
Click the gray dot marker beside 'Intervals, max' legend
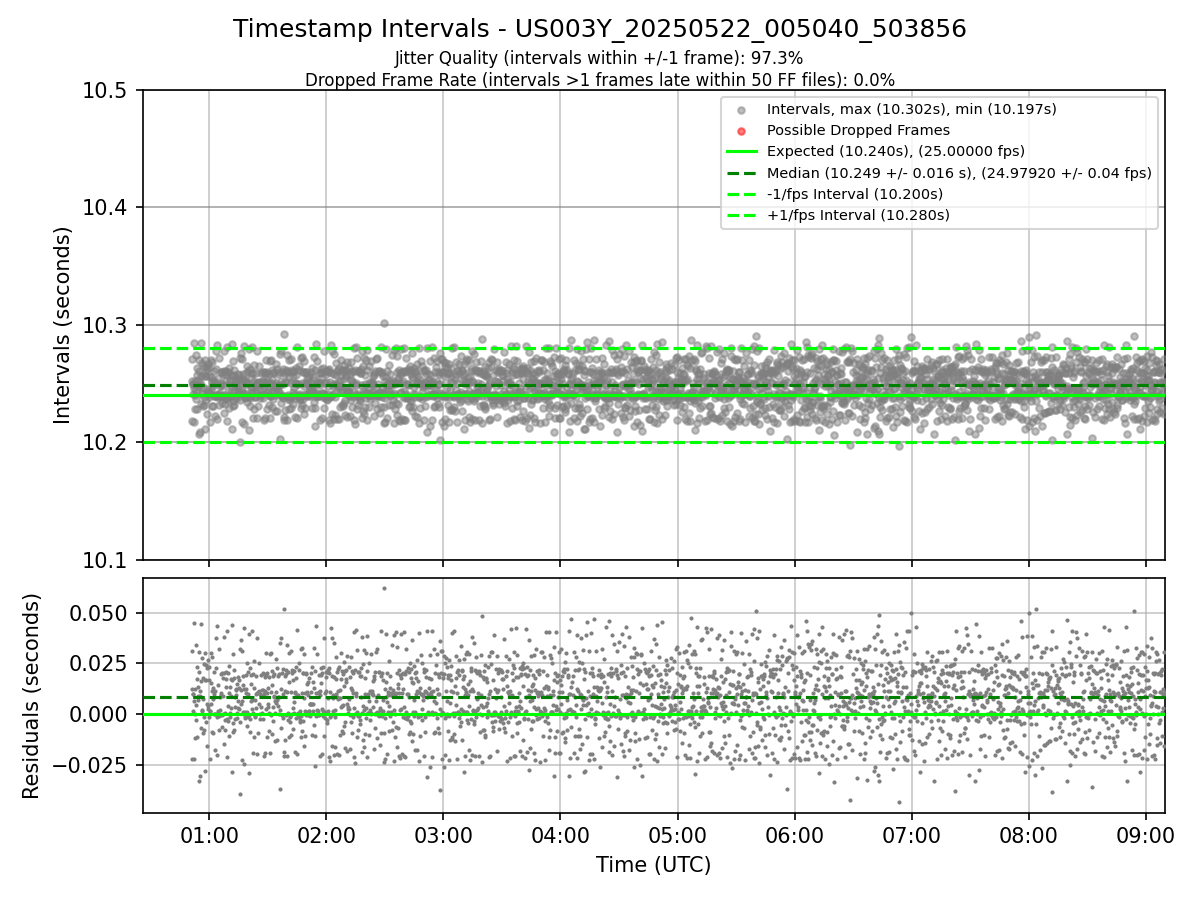click(741, 110)
